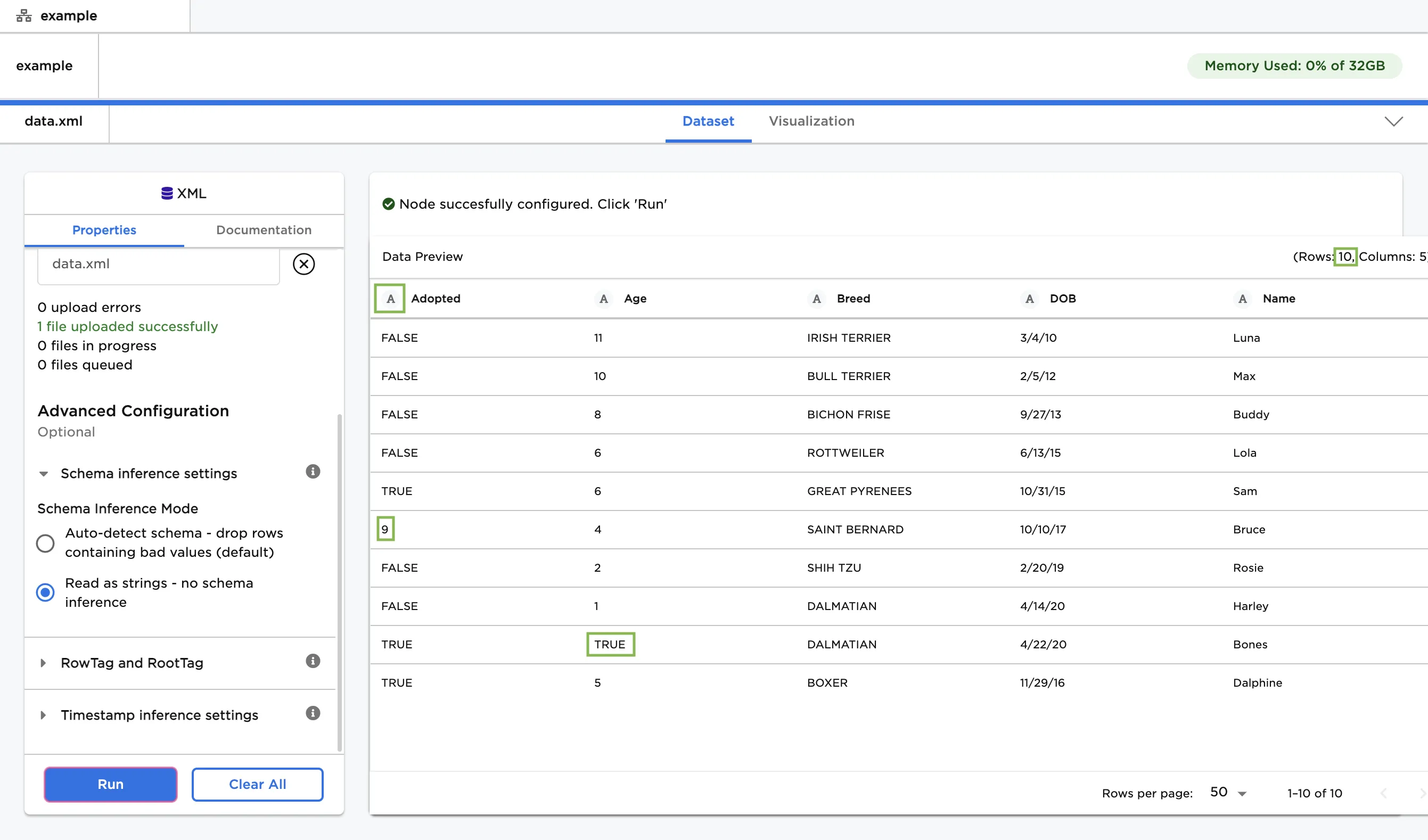1428x840 pixels.
Task: Click the XML database icon
Action: 167,193
